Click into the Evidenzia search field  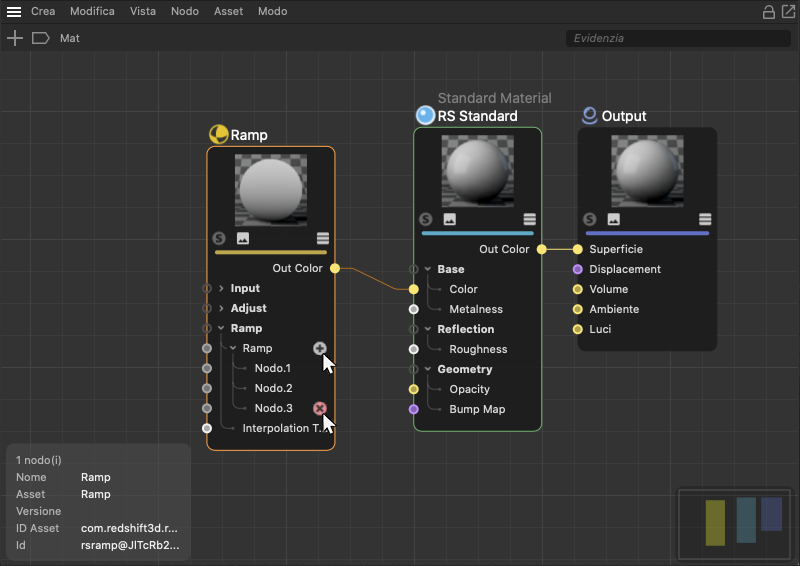[678, 38]
